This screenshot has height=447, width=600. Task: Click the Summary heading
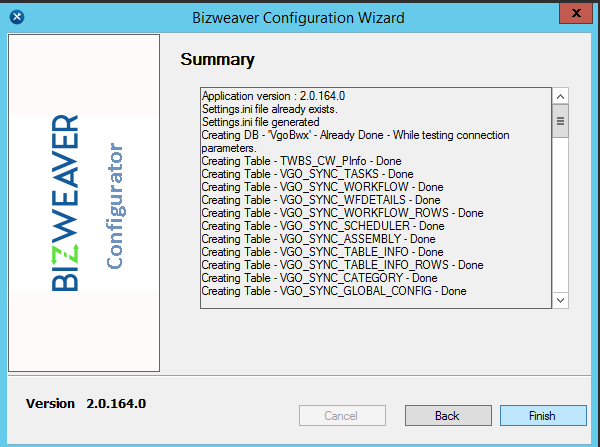[217, 59]
